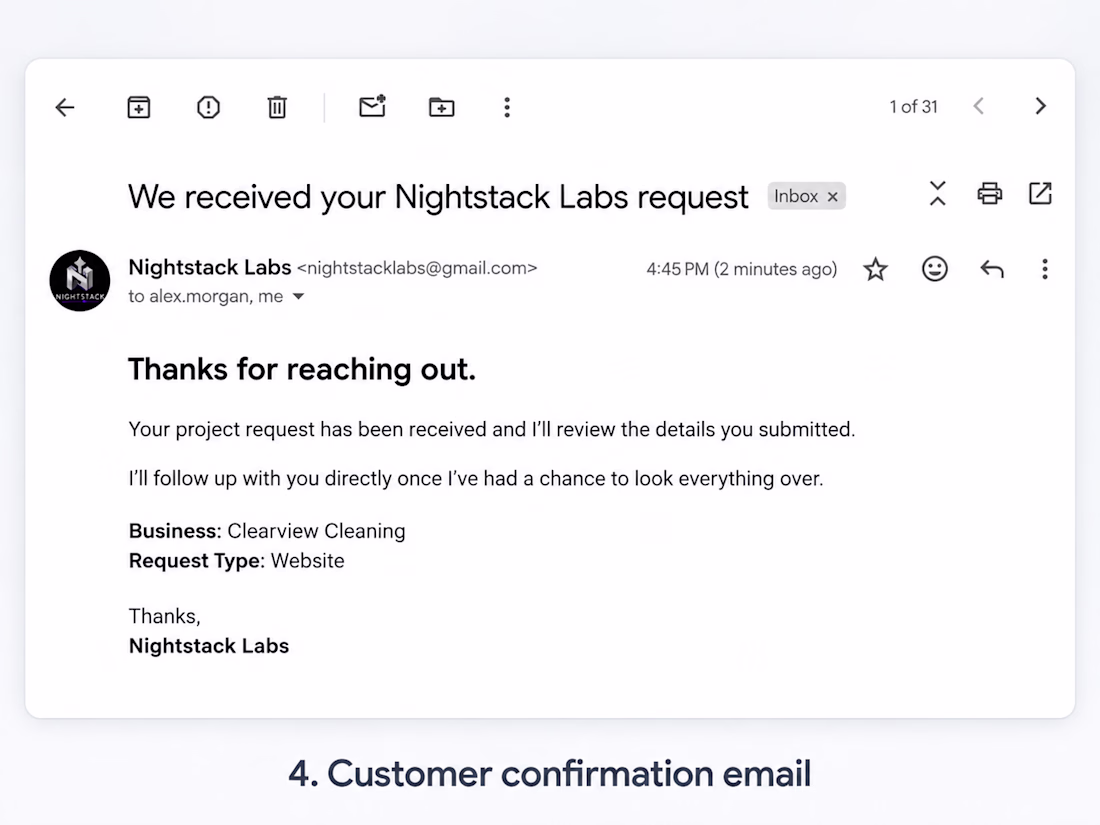Star the Nightstack Labs message
The height and width of the screenshot is (825, 1100).
tap(875, 269)
